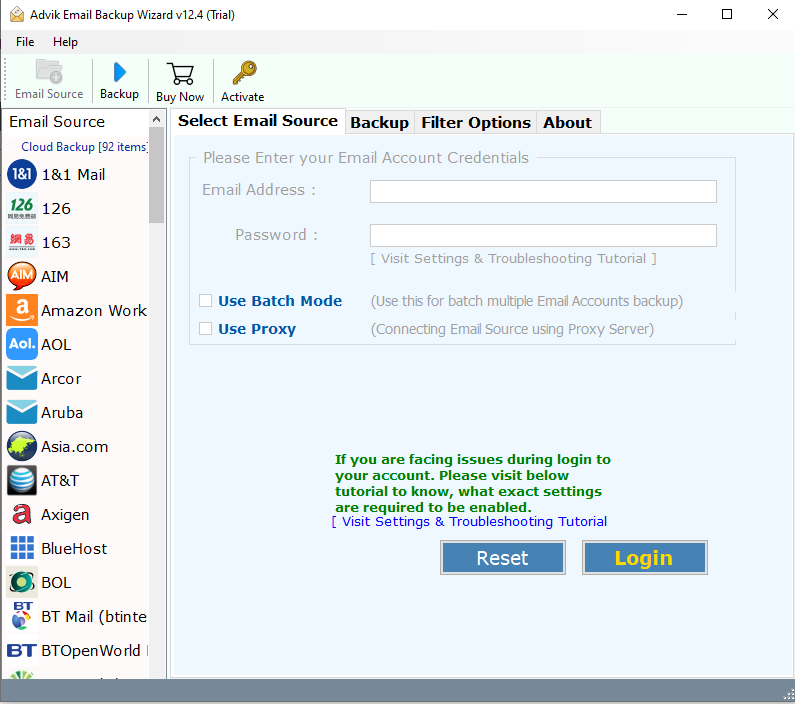Select the BT Mail icon
This screenshot has width=795, height=704.
(x=22, y=615)
